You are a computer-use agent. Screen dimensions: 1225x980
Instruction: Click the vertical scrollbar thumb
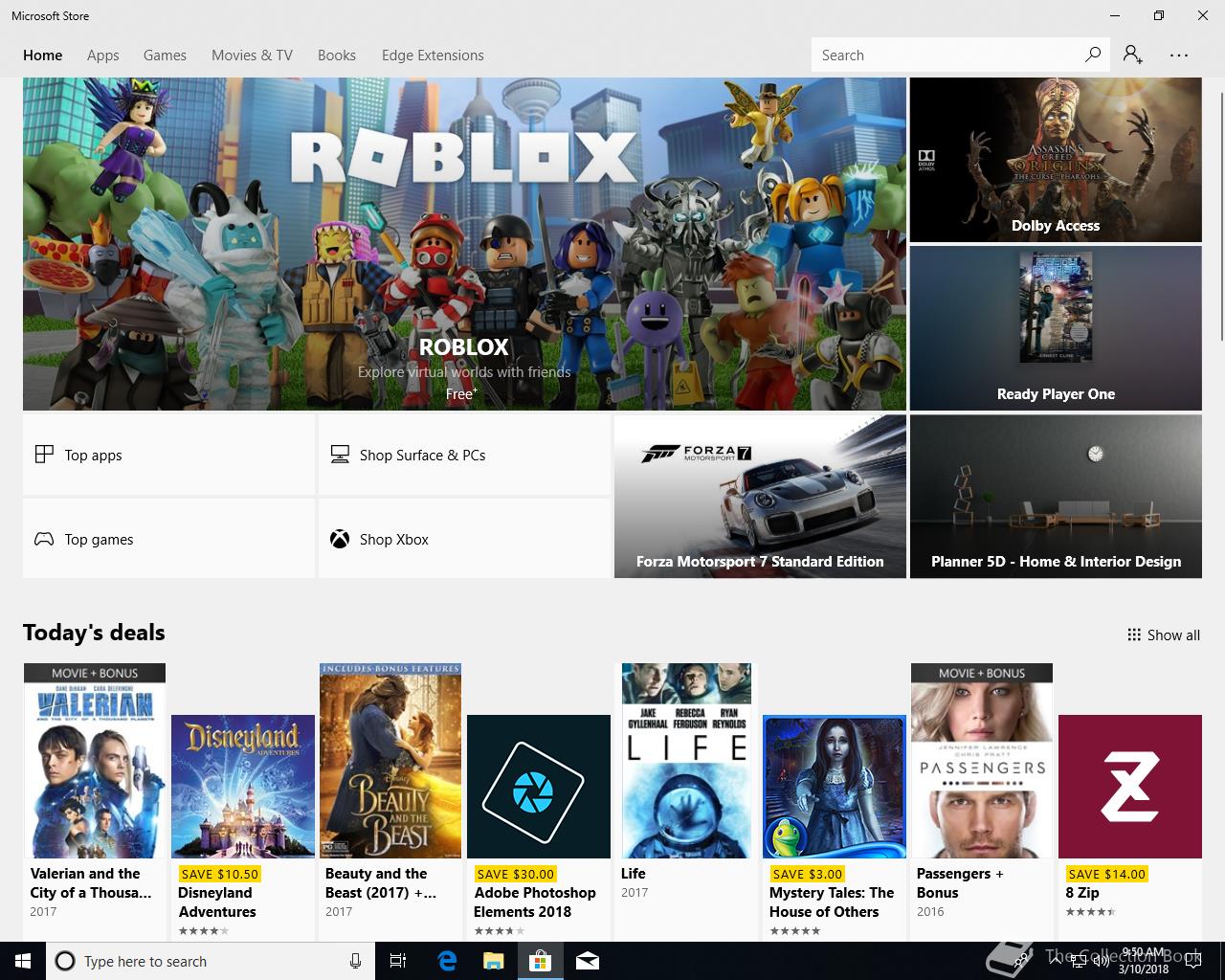coord(1221,217)
